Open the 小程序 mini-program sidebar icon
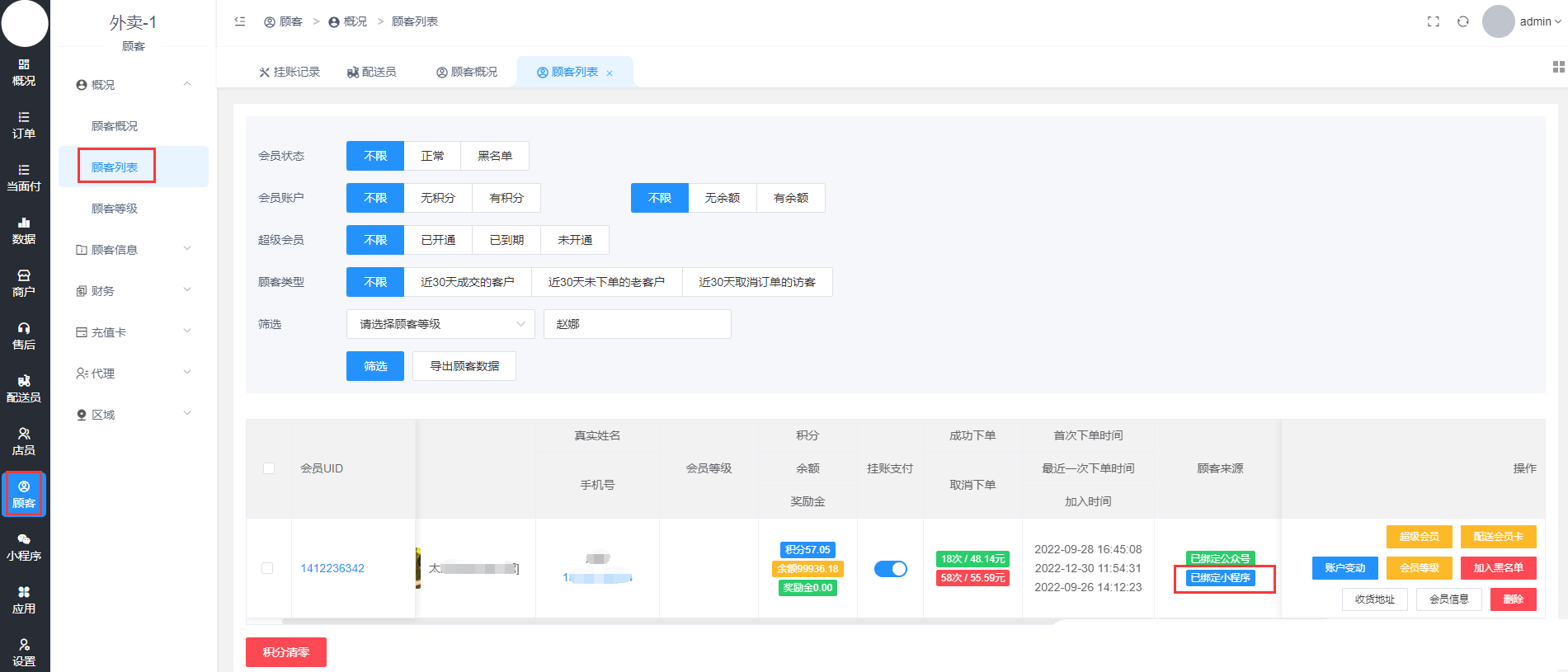This screenshot has height=672, width=1568. 24,547
